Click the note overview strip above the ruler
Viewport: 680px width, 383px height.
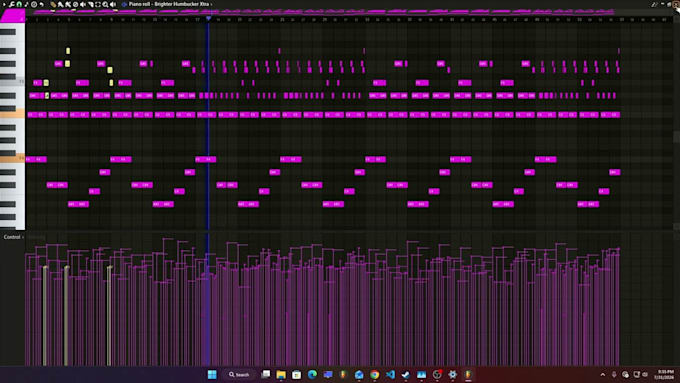click(x=349, y=12)
